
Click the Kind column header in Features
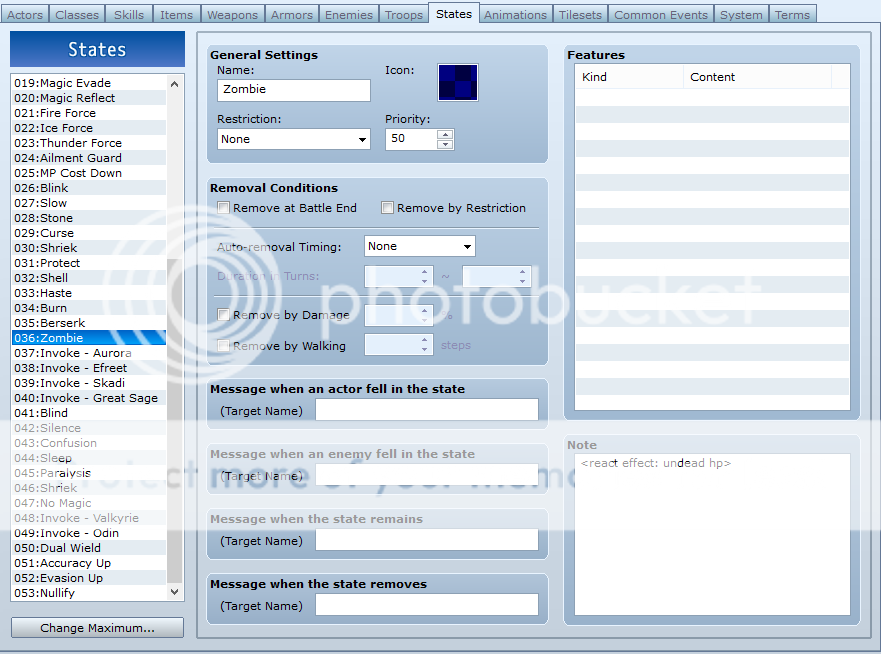coord(628,77)
